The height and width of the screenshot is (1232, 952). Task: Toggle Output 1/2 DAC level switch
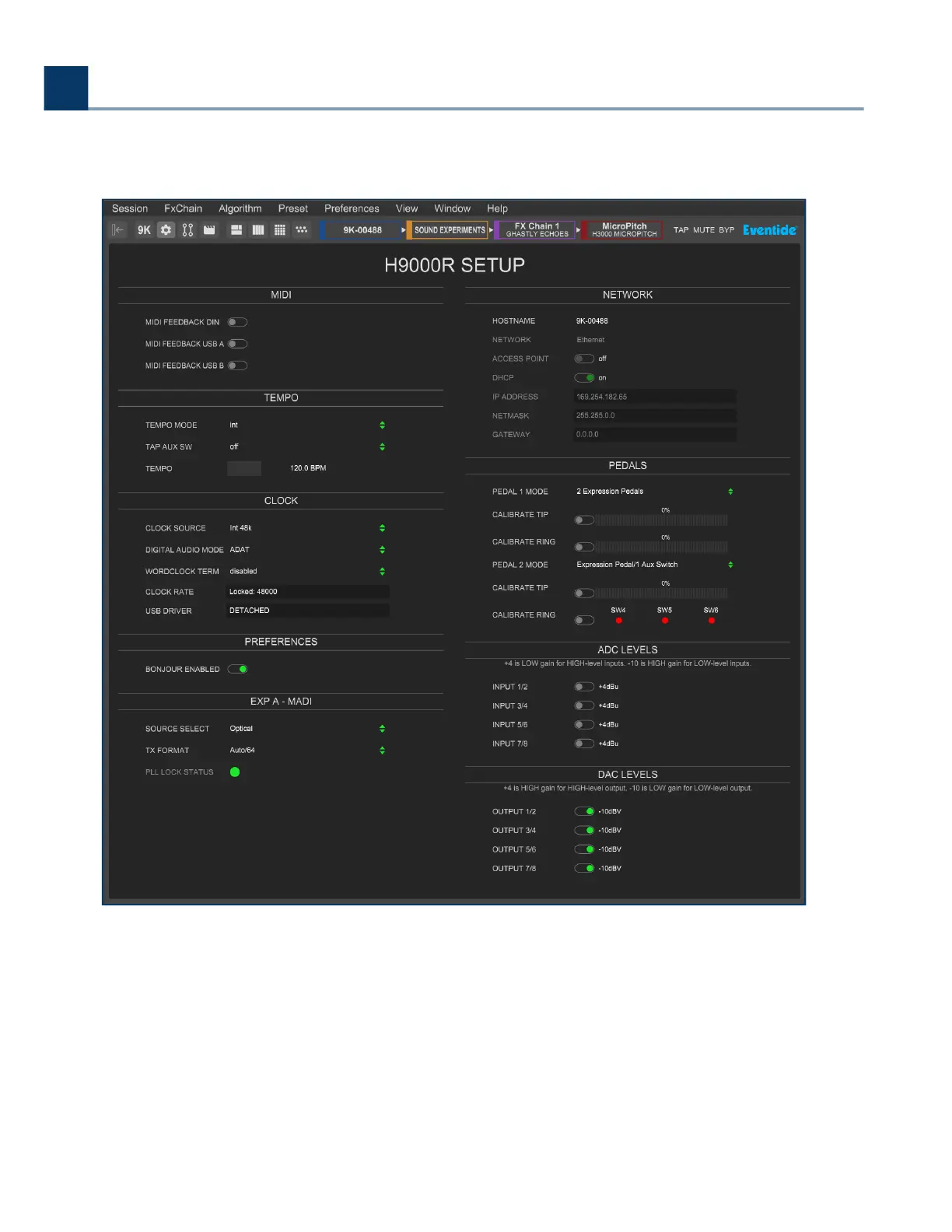pos(584,811)
